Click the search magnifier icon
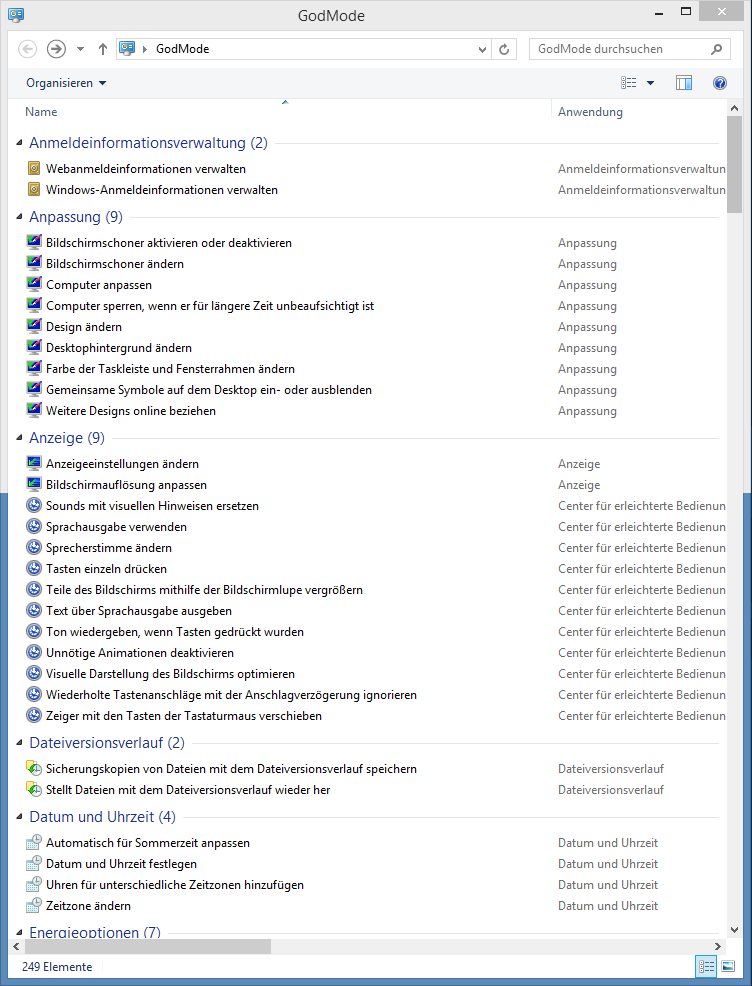This screenshot has height=986, width=752. (716, 49)
